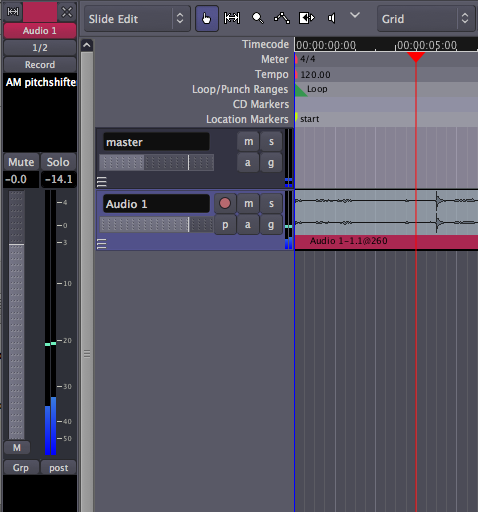
Task: Mute the master track
Action: [248, 142]
